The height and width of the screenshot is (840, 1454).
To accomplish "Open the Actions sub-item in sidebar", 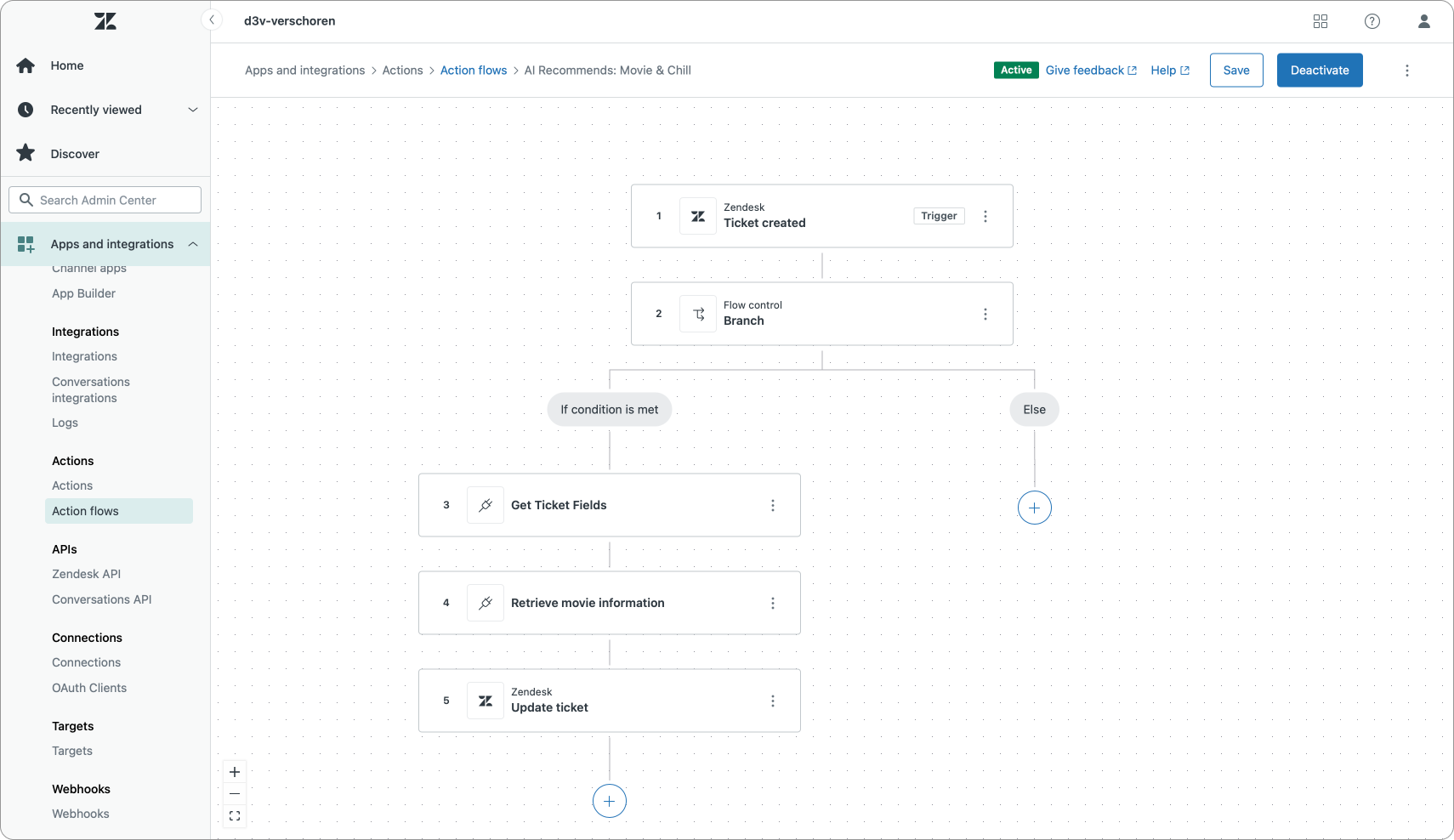I will pos(72,485).
